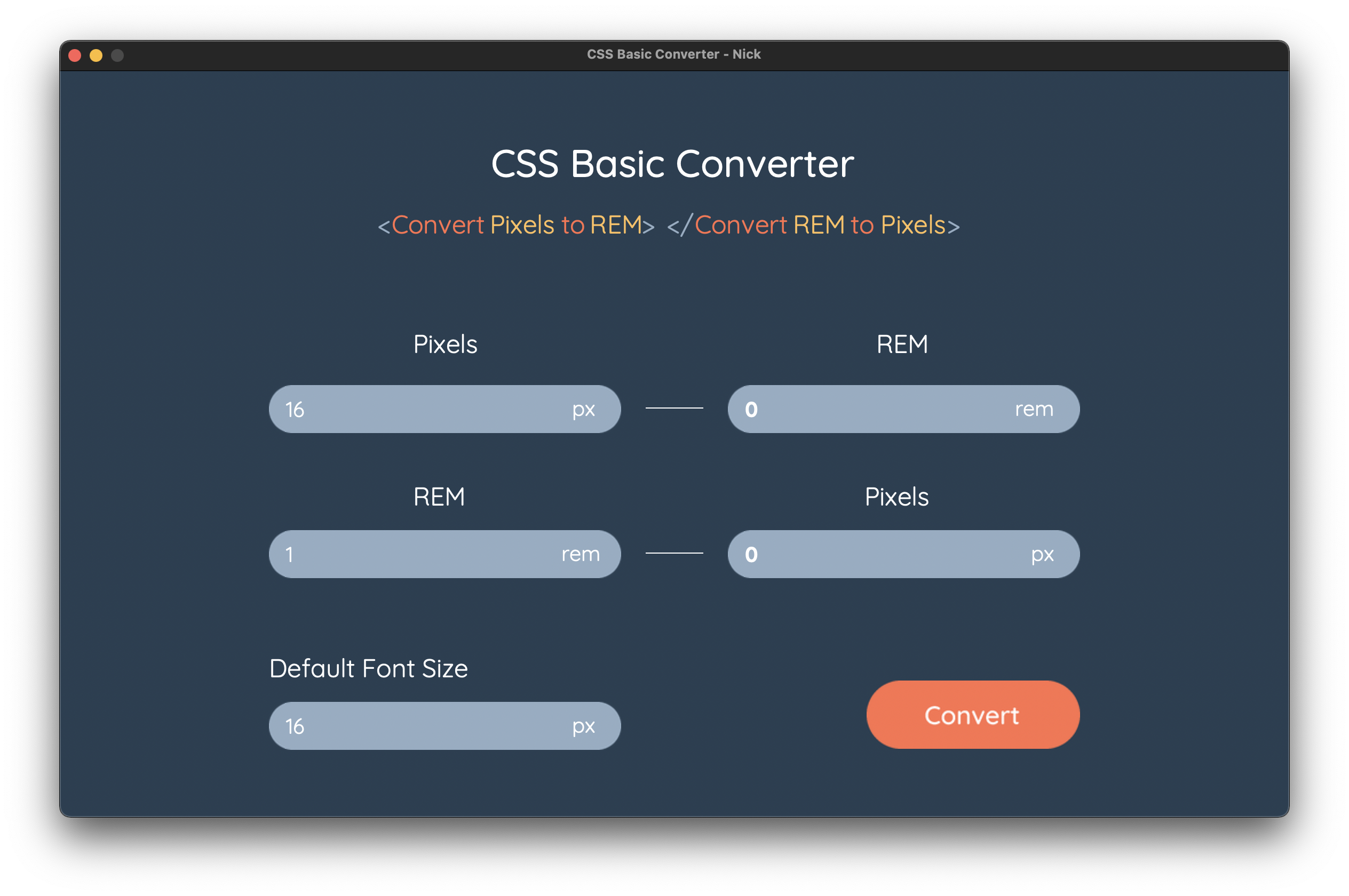
Task: Click the yellow minimize button
Action: pos(96,55)
